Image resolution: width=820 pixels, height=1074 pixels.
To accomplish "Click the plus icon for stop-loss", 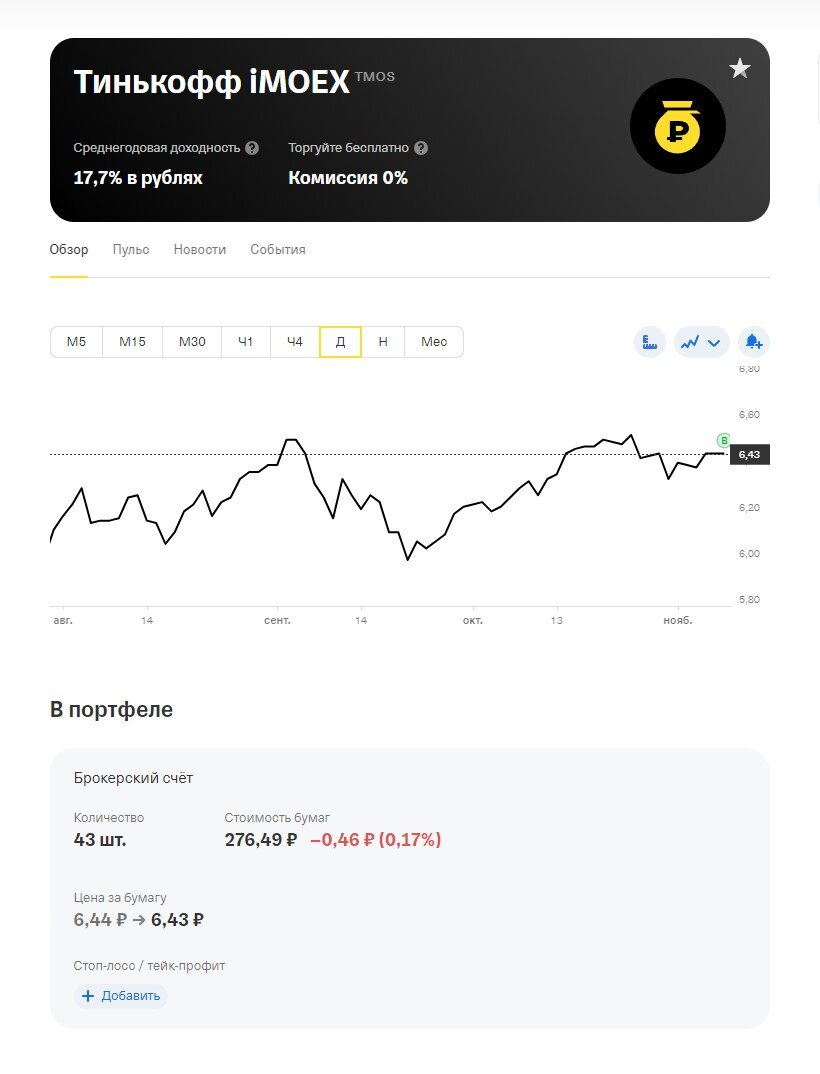I will [88, 996].
